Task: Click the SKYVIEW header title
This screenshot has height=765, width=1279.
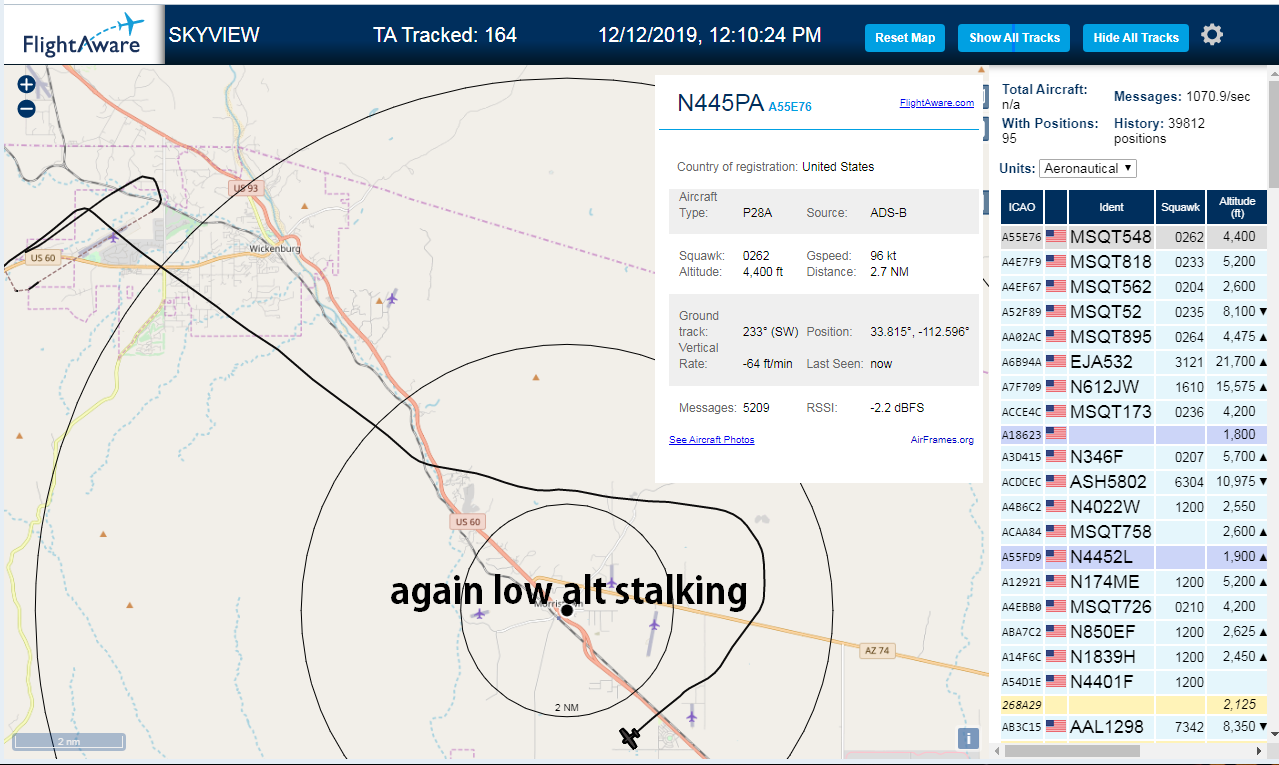Action: coord(214,35)
